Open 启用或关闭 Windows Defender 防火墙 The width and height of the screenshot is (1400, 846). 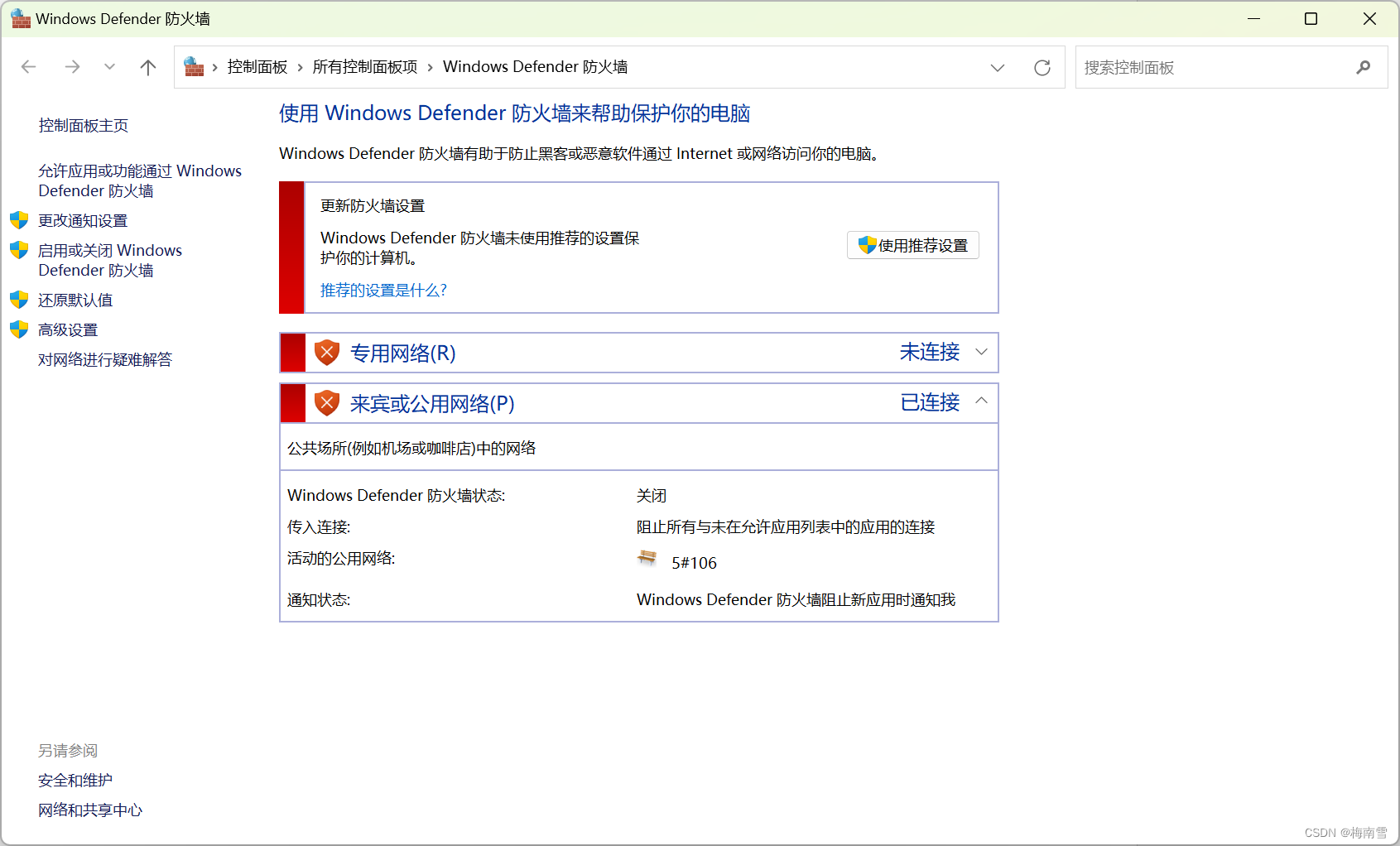110,260
